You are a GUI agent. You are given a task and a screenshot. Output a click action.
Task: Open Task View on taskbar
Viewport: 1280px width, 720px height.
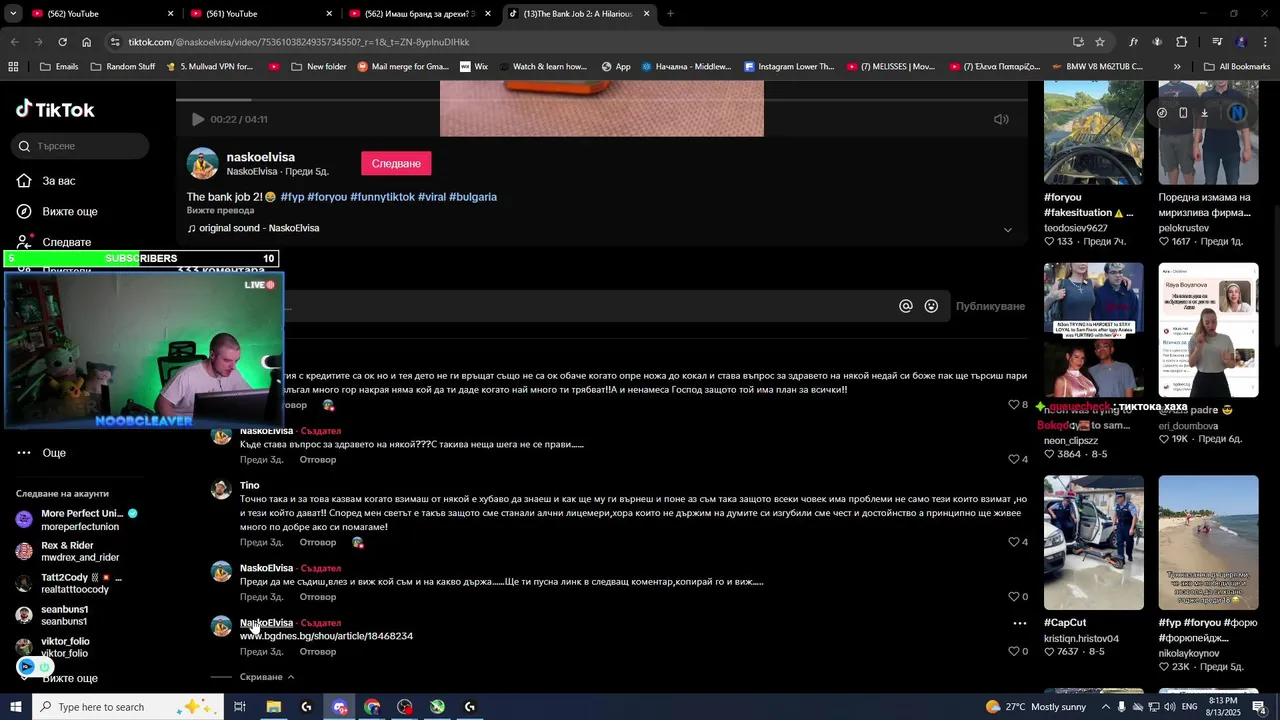click(x=240, y=707)
